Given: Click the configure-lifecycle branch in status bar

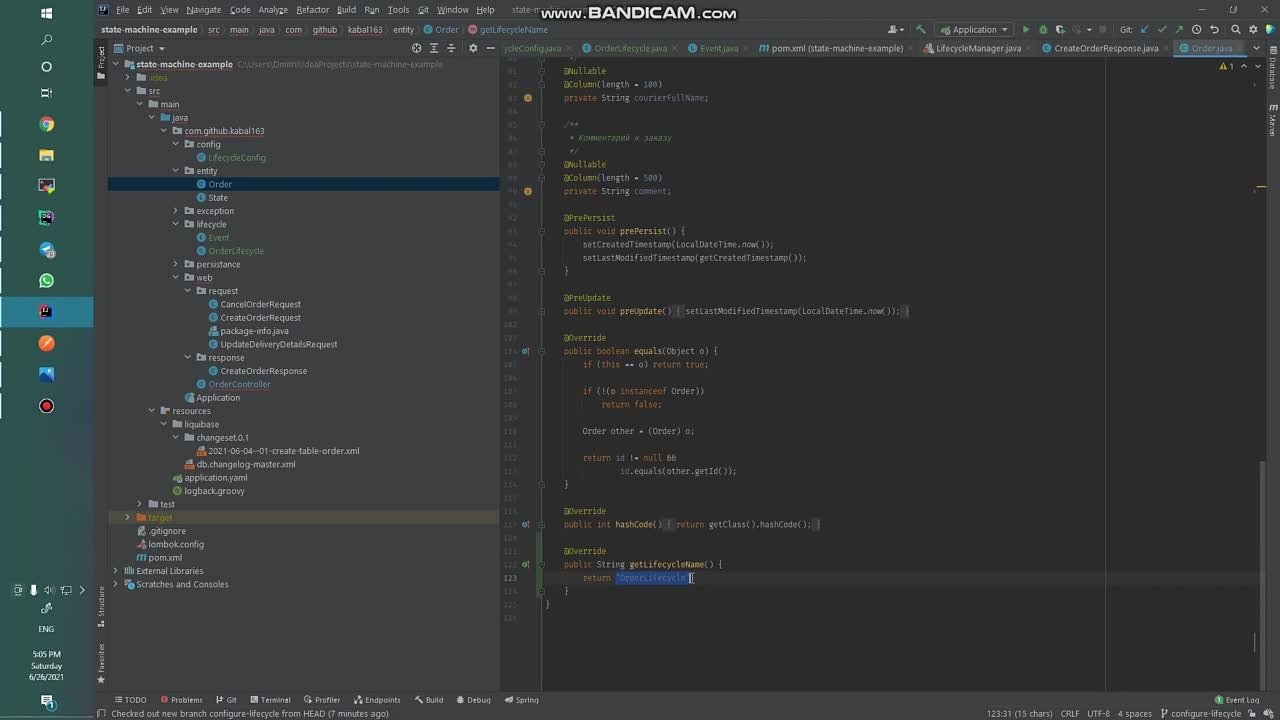Looking at the screenshot, I should (1205, 714).
